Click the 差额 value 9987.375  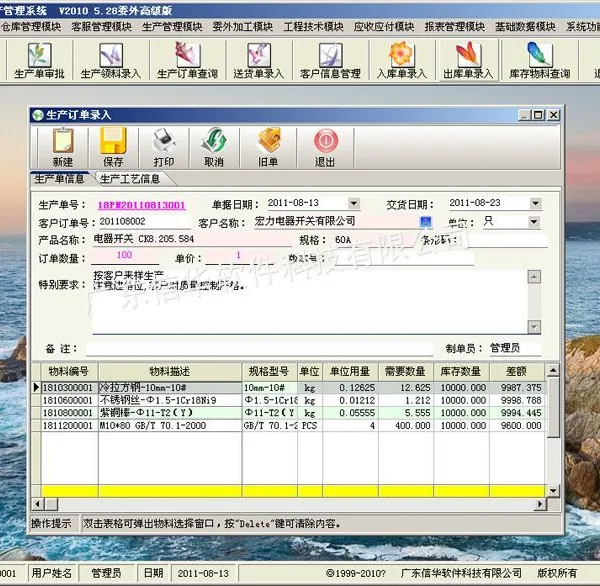pyautogui.click(x=517, y=388)
